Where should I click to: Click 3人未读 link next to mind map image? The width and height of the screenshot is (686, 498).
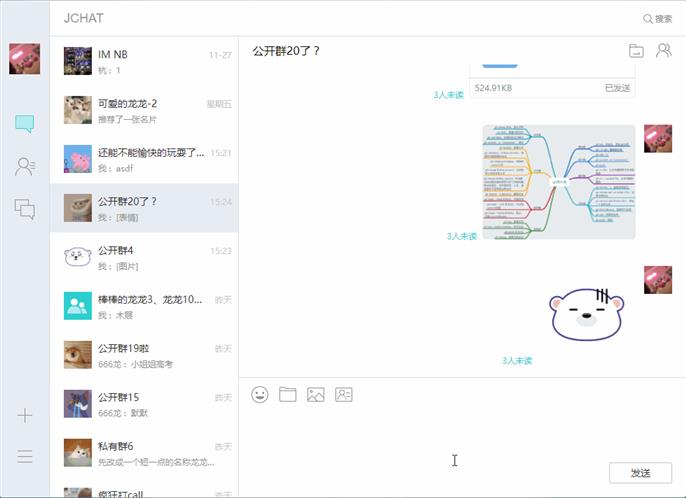point(462,236)
